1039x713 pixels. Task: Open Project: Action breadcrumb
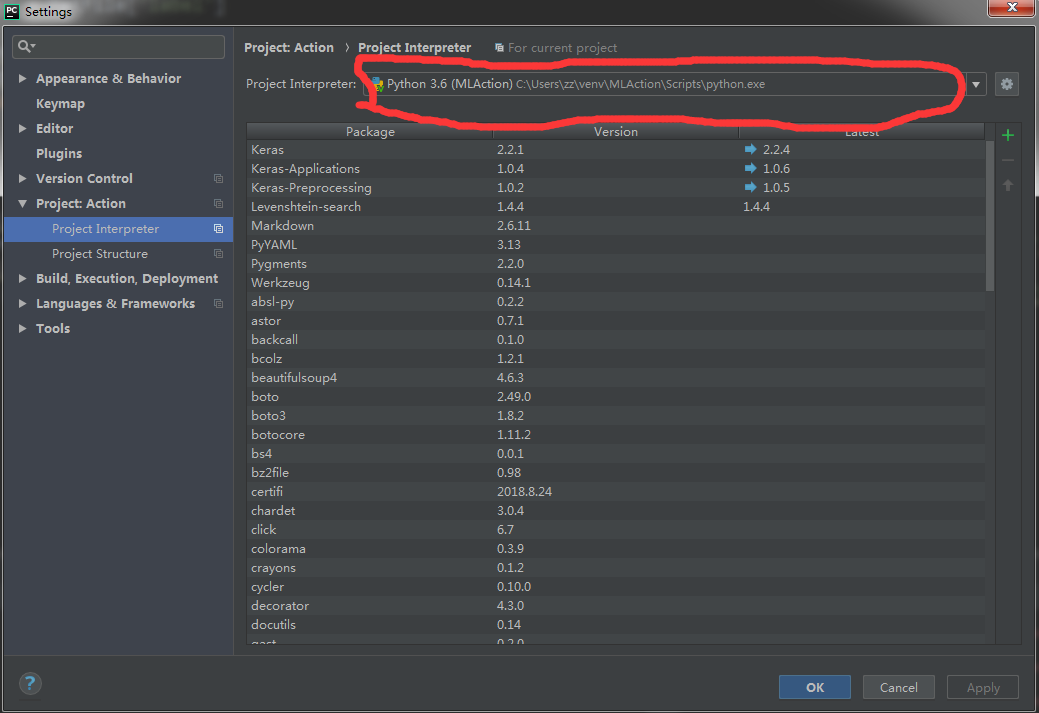pos(289,47)
